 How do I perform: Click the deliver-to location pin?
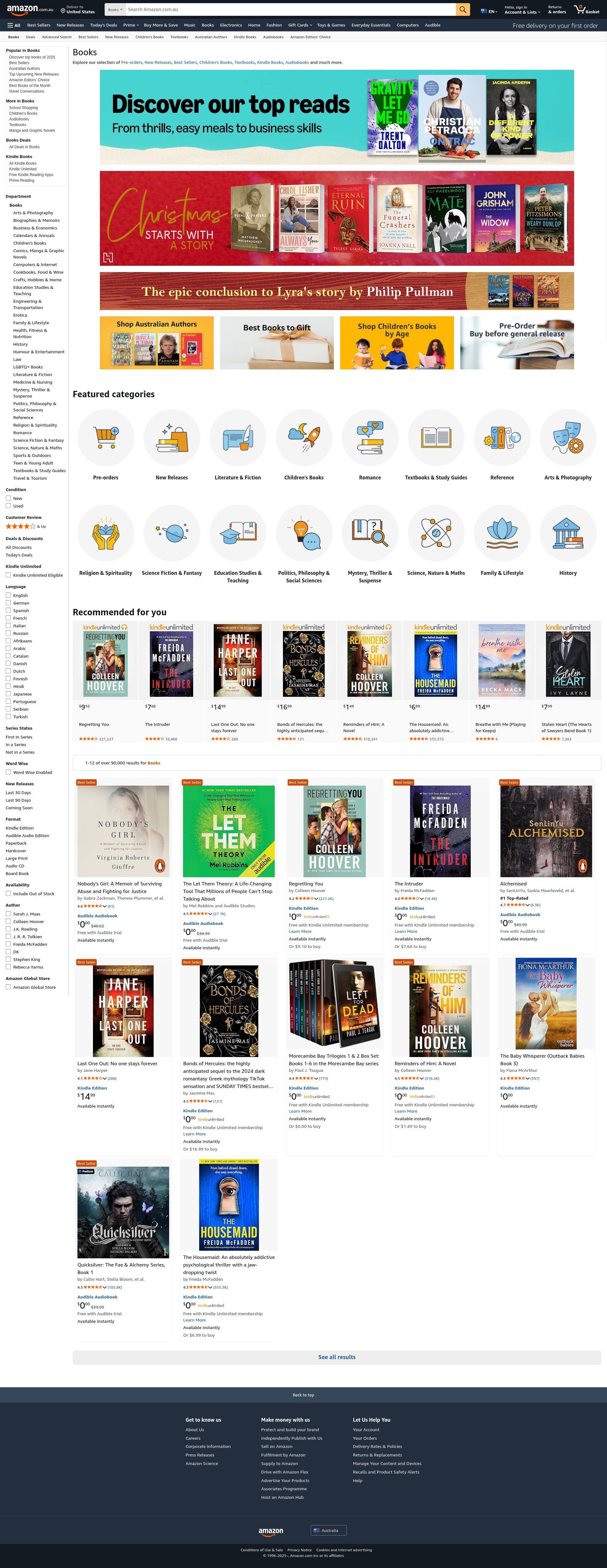click(63, 10)
